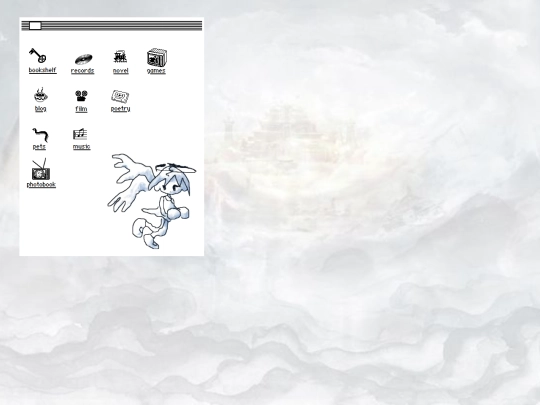
Task: Click the steaming coffee cup blog icon
Action: click(41, 94)
